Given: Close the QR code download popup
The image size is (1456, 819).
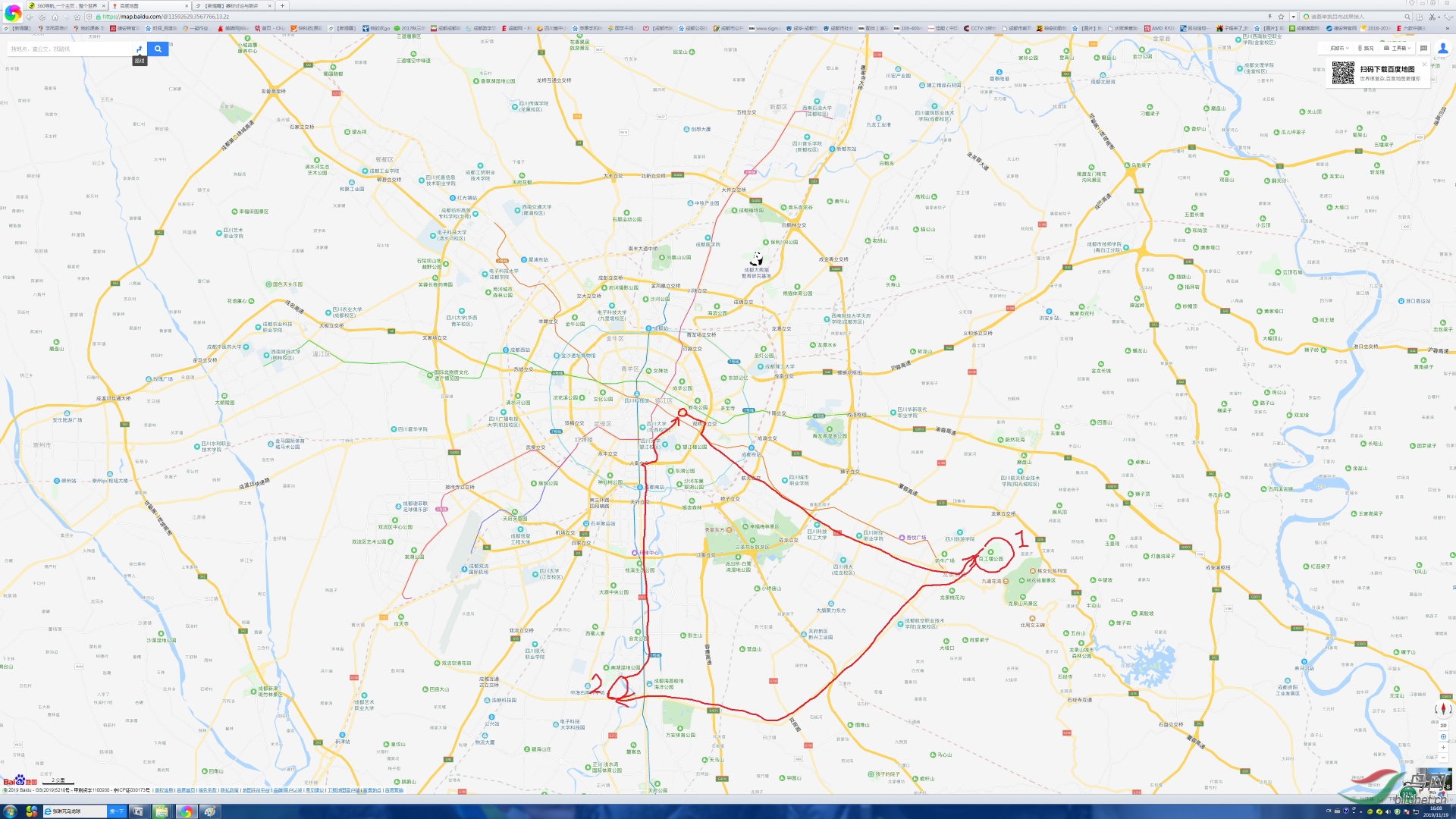Looking at the screenshot, I should pos(1424,64).
